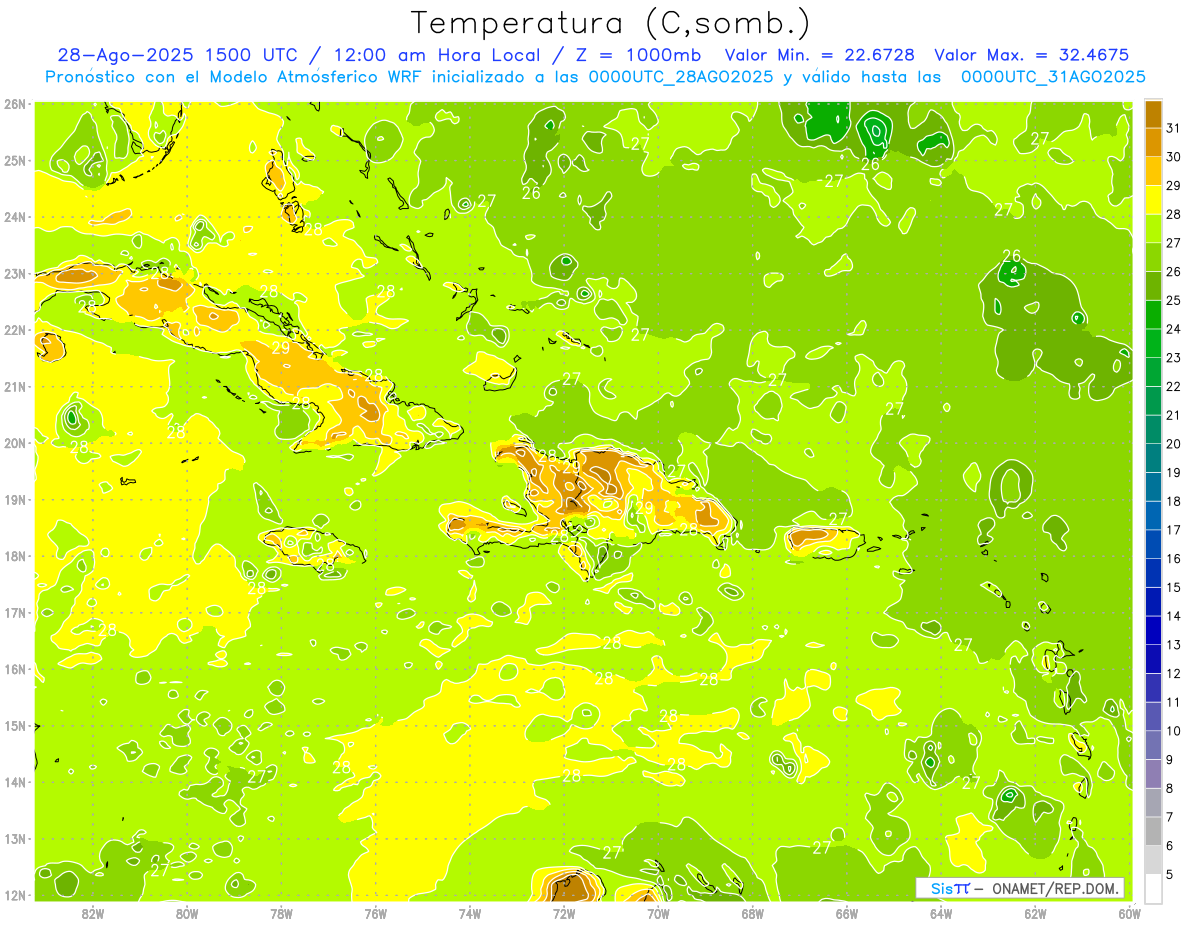Click color scale label '20'
This screenshot has height=927, width=1200.
pyautogui.click(x=1173, y=444)
